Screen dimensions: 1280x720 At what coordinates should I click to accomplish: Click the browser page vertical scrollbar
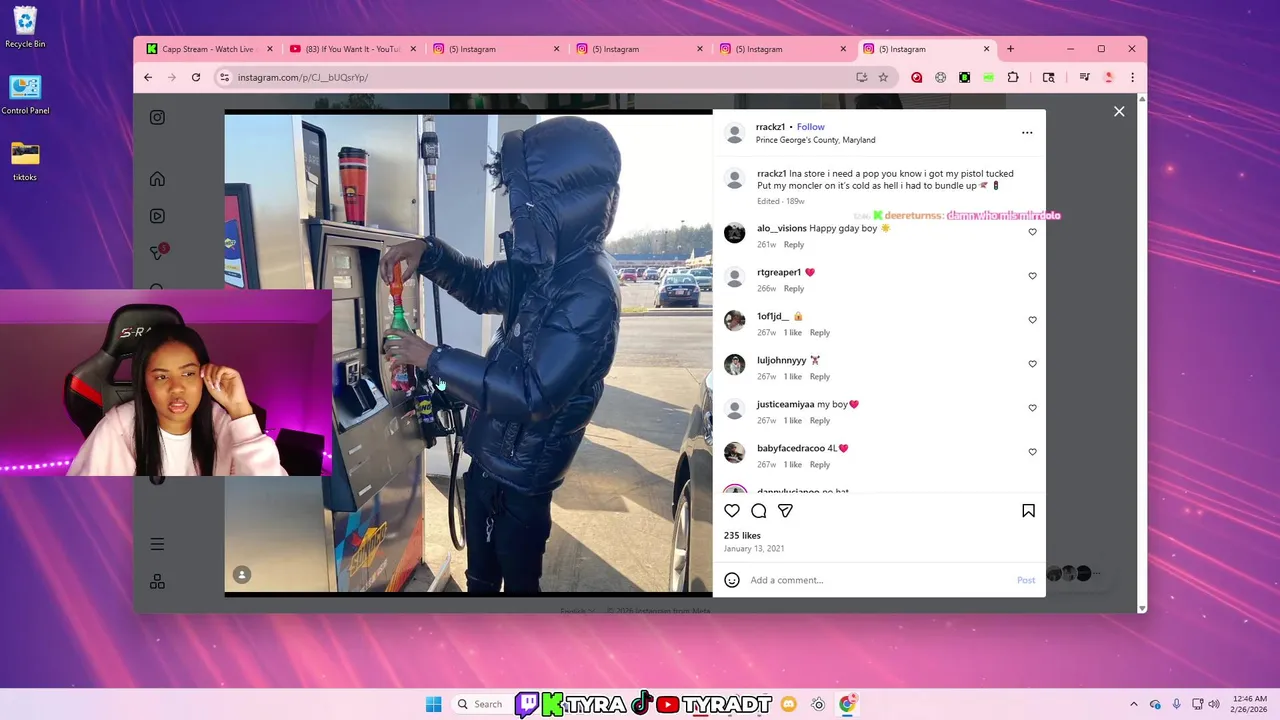click(1142, 353)
